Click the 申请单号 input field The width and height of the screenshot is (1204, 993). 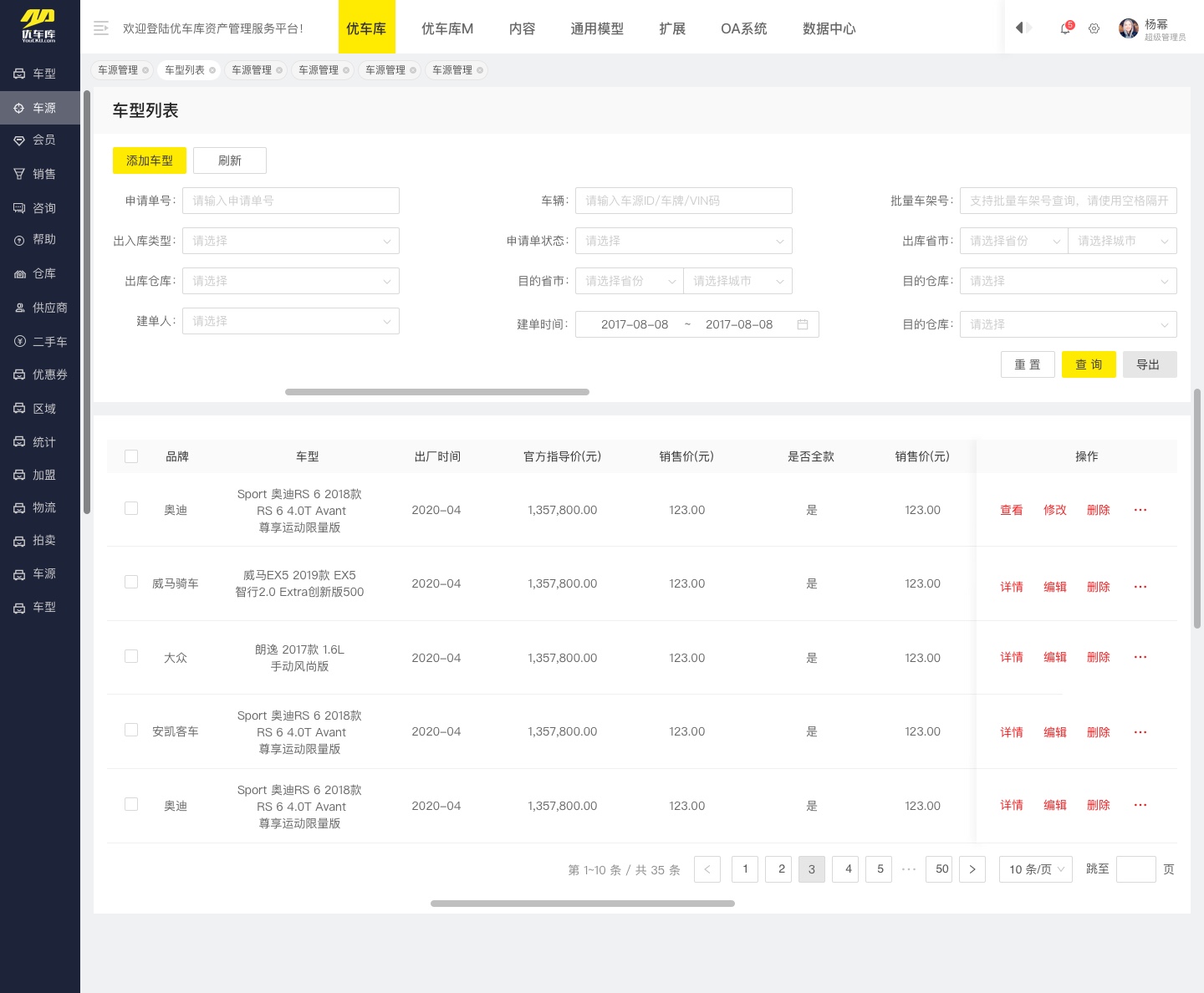[290, 201]
